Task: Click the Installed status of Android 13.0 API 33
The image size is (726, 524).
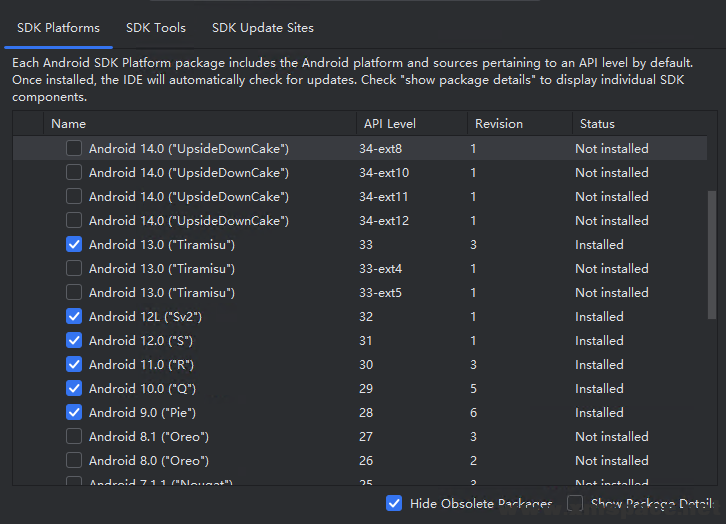Action: click(x=599, y=244)
